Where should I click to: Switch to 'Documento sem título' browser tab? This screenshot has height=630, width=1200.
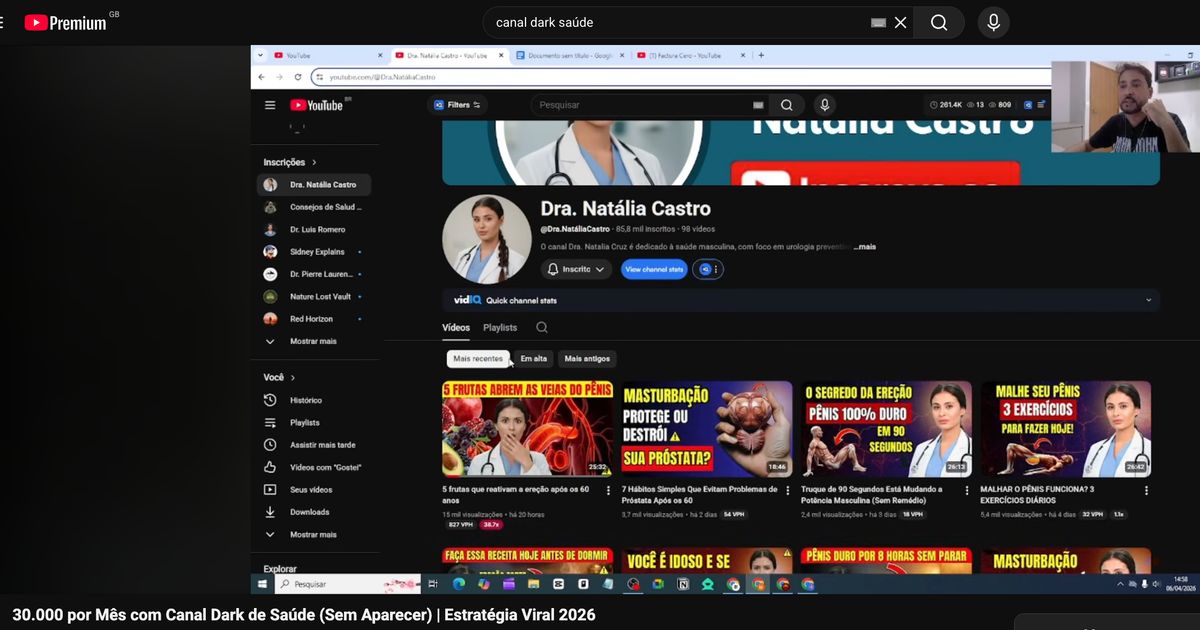tap(572, 56)
